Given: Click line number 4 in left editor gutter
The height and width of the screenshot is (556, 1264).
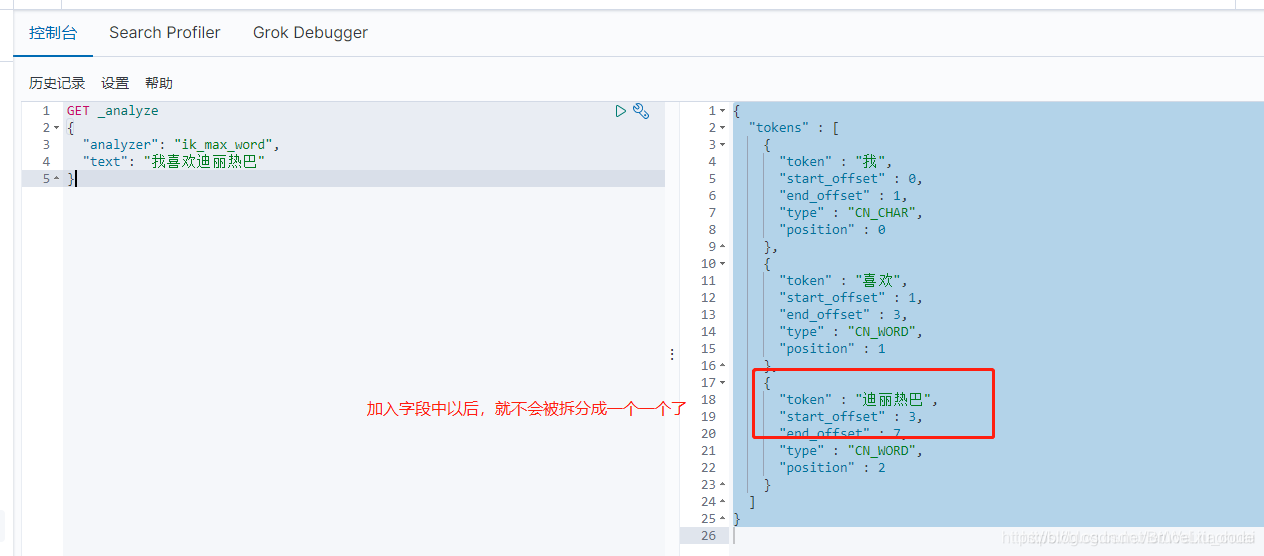Looking at the screenshot, I should pyautogui.click(x=46, y=162).
